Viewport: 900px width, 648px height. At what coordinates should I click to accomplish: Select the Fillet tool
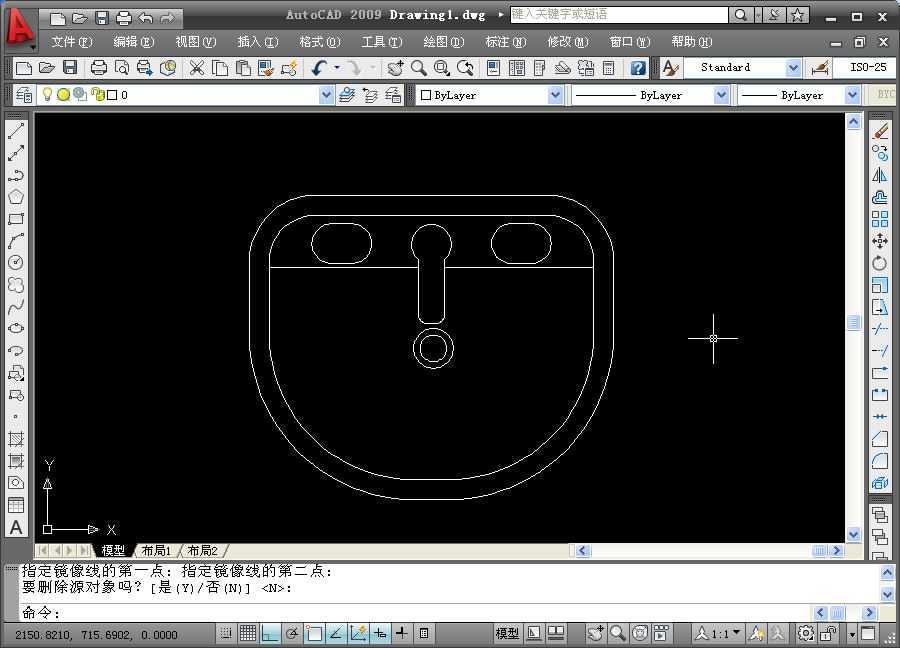[x=880, y=461]
